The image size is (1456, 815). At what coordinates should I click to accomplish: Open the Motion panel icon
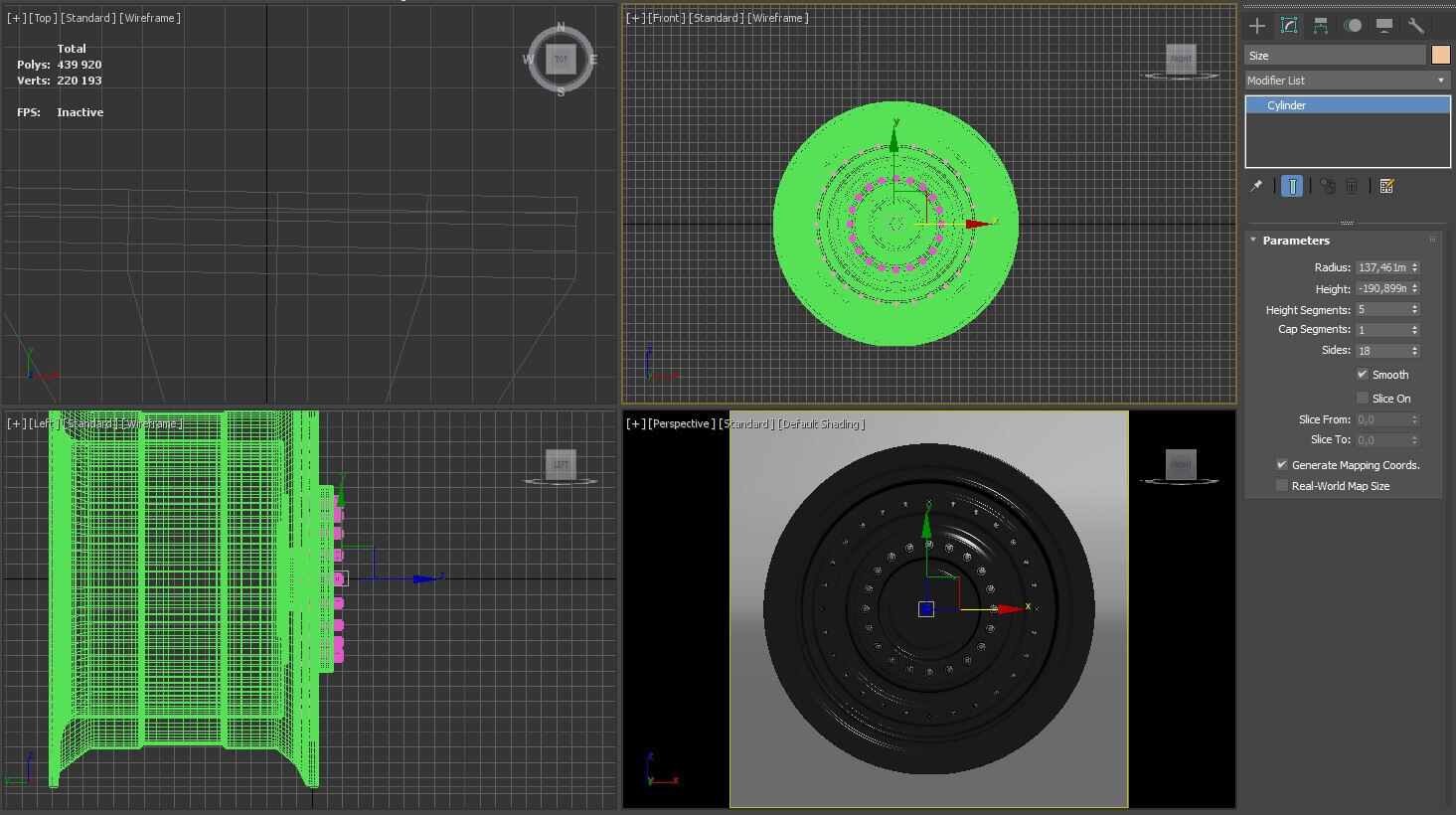pyautogui.click(x=1353, y=26)
